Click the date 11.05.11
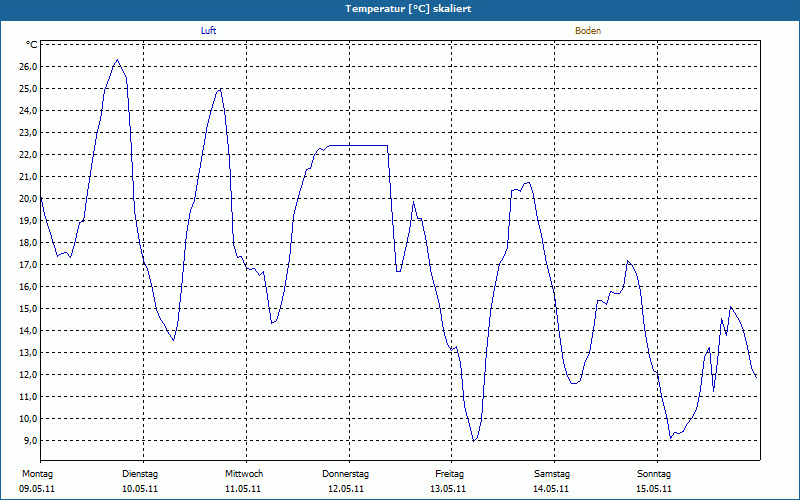 point(243,489)
